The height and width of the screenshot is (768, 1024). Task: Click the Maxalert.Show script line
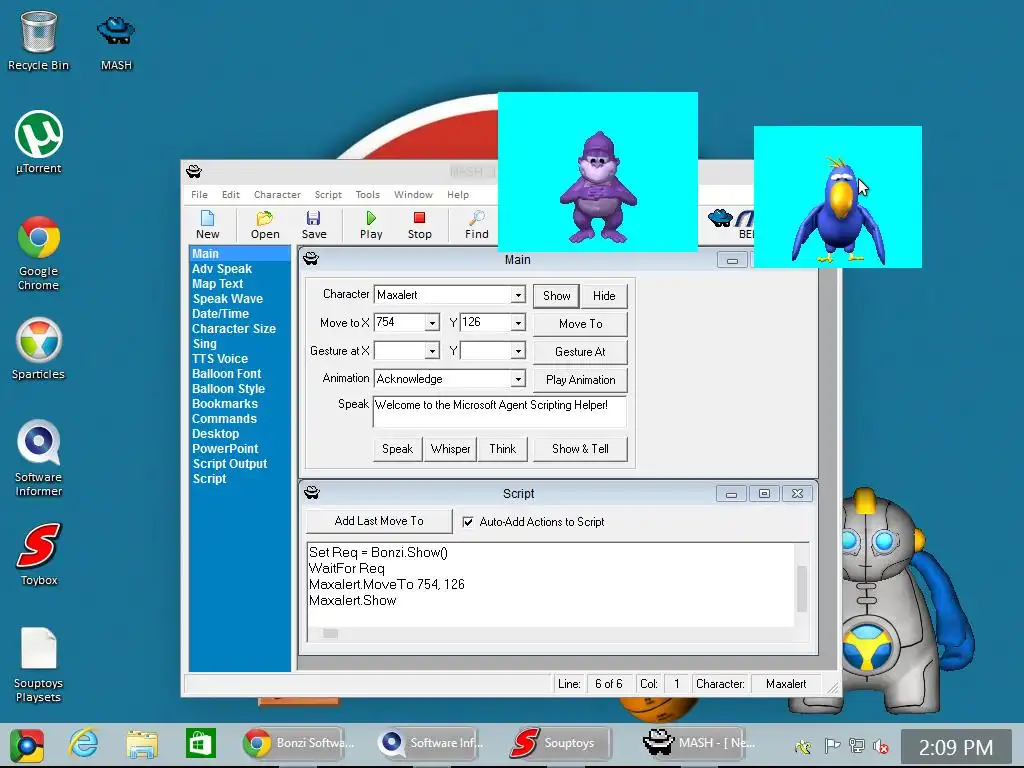tap(353, 600)
